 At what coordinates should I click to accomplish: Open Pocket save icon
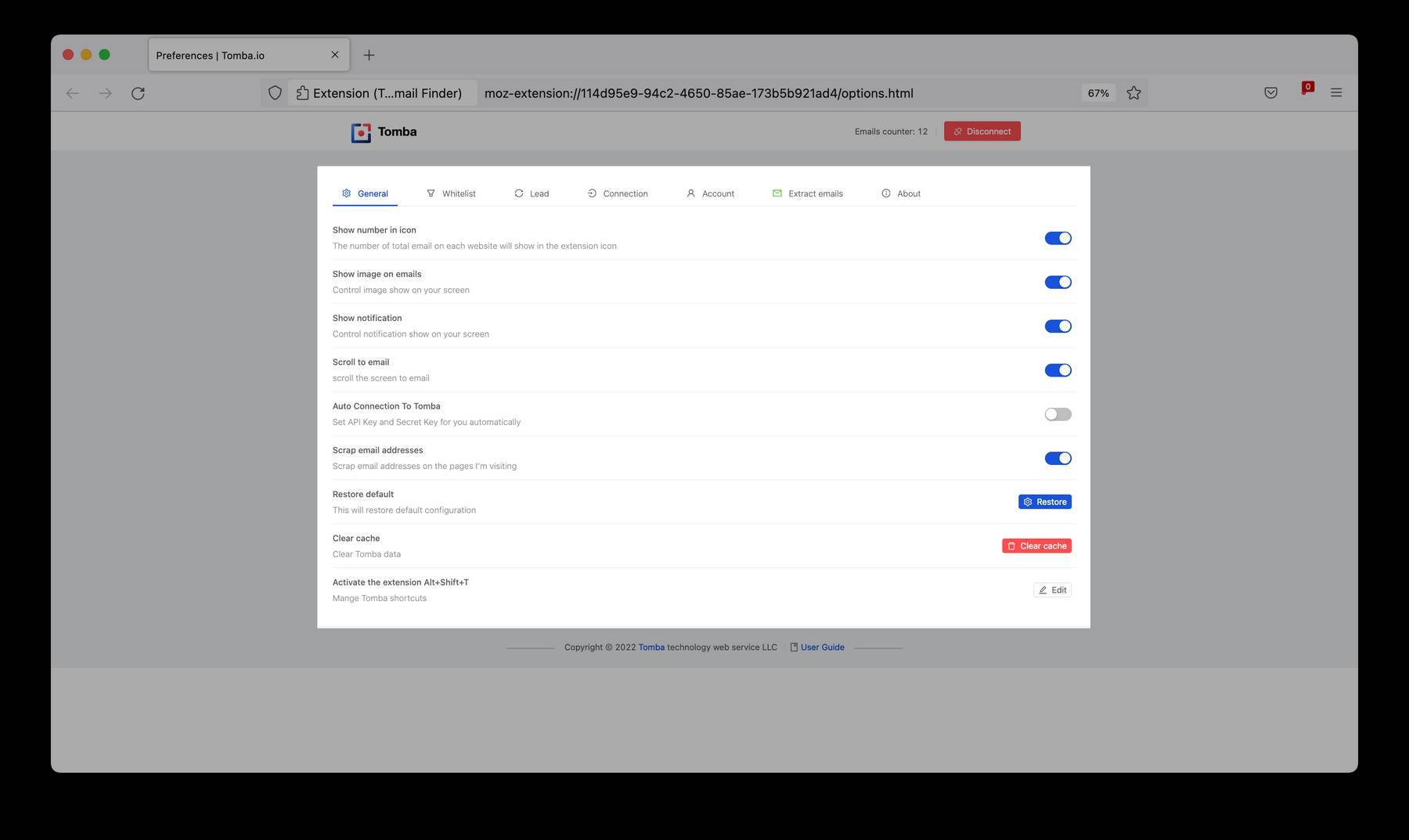[1270, 92]
